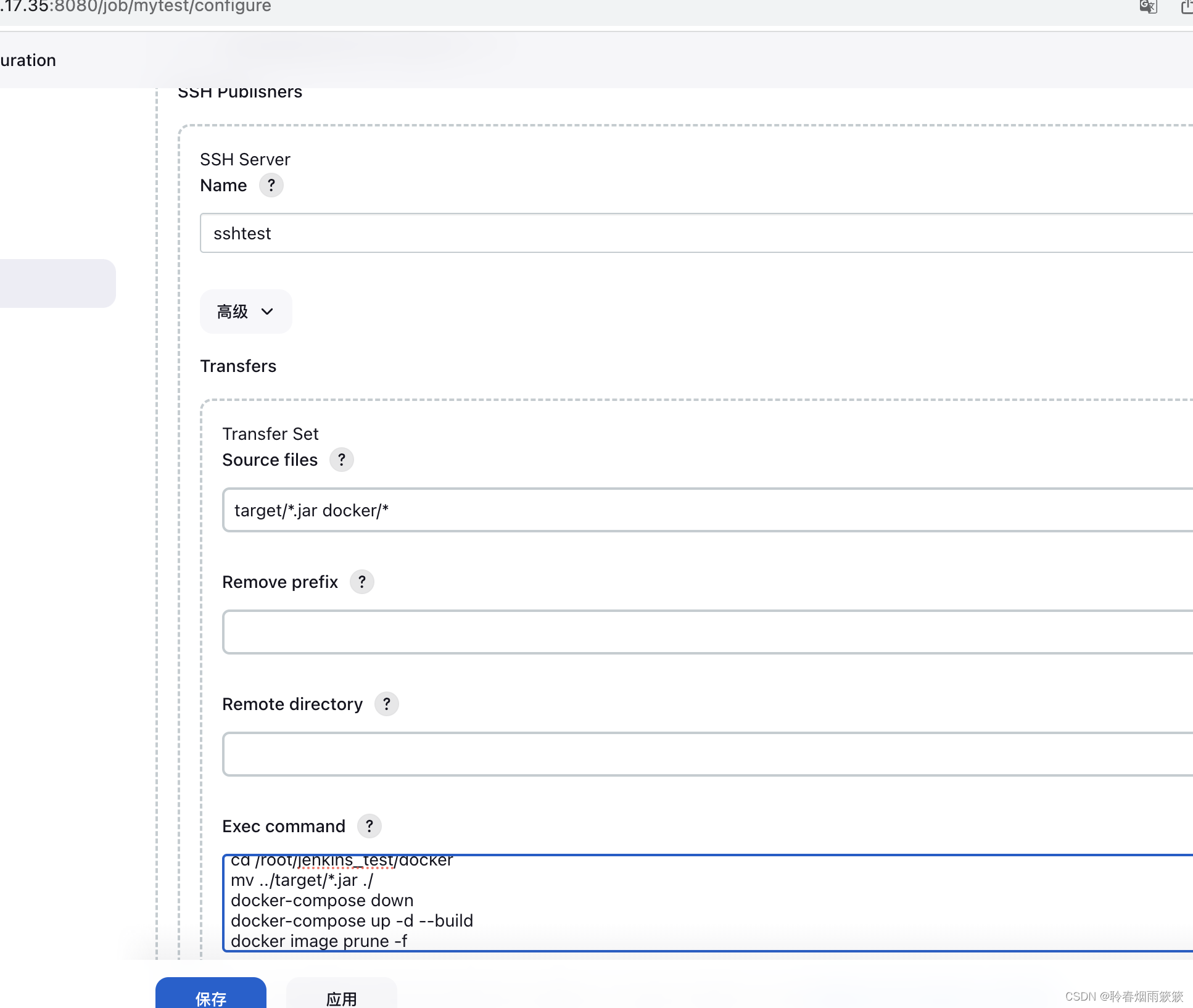Open help for Exec command

[369, 826]
